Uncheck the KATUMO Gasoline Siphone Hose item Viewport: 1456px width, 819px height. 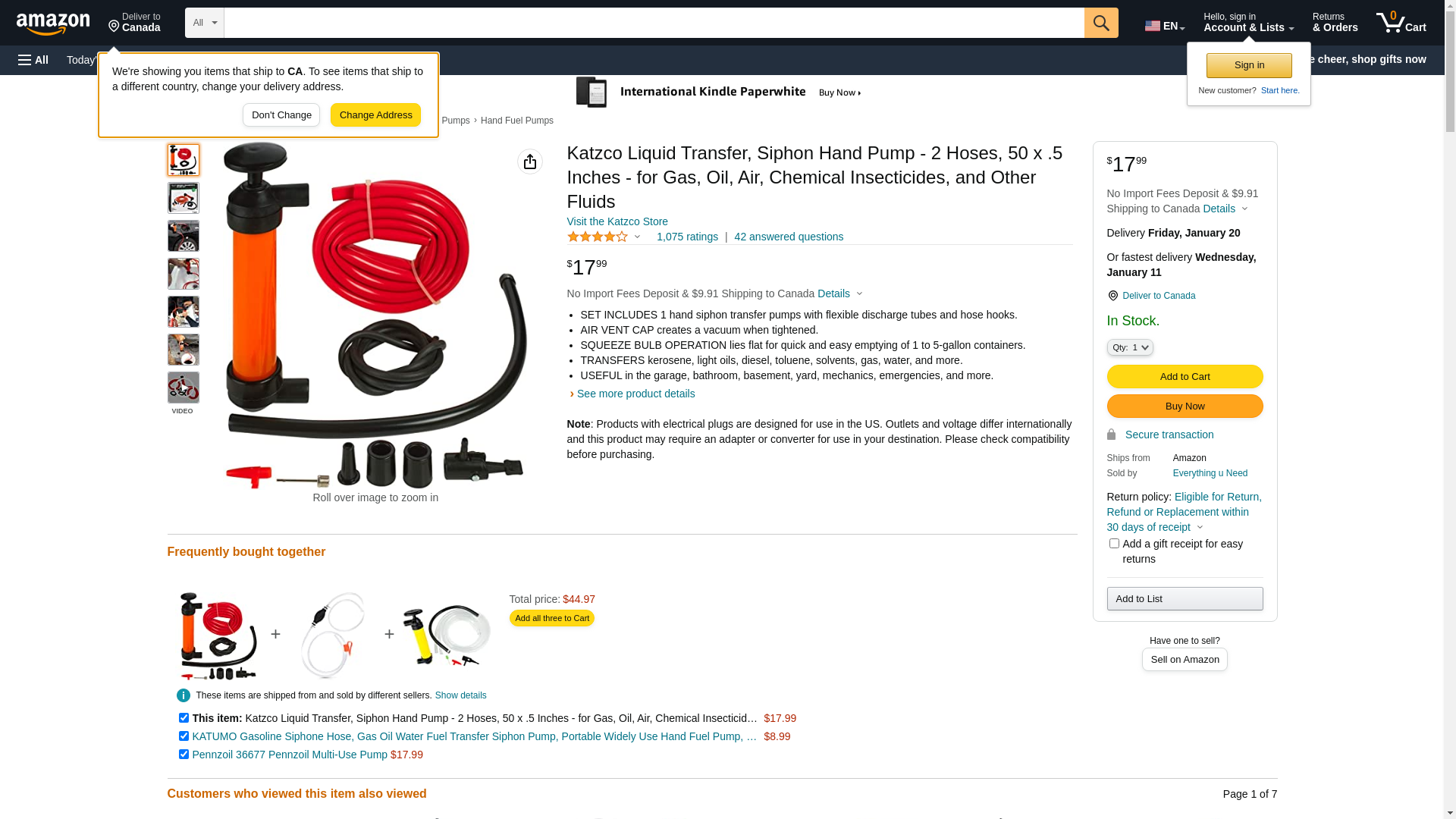point(184,736)
